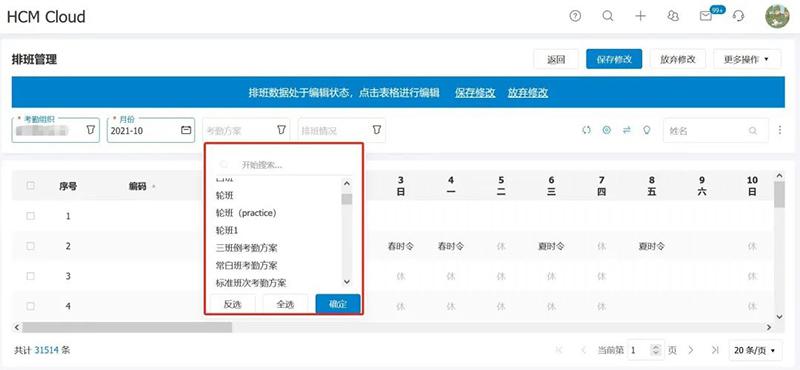800x370 pixels.
Task: Open the calendar icon in month field
Action: click(x=186, y=130)
